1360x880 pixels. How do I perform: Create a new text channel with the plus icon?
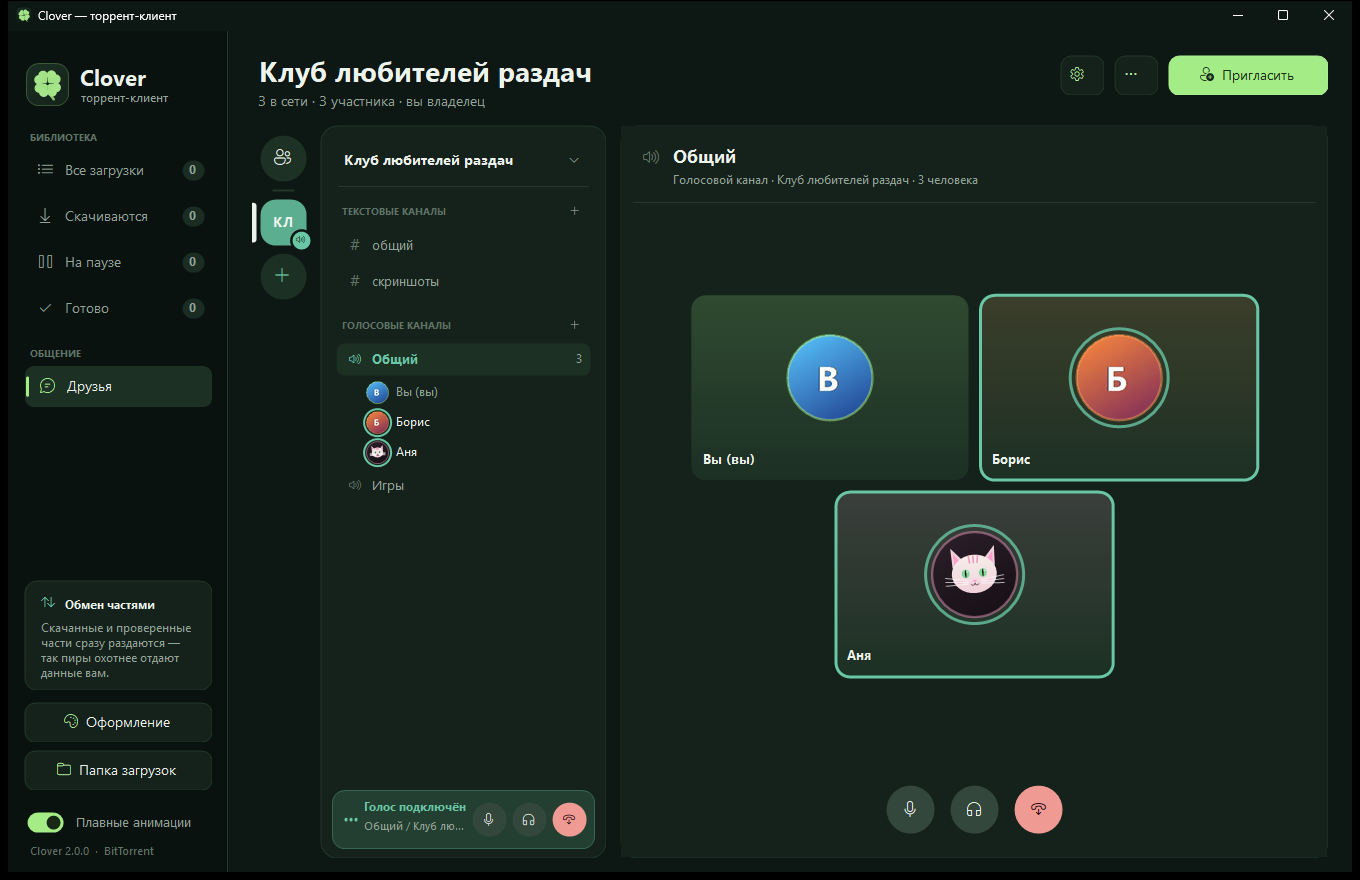[x=575, y=211]
